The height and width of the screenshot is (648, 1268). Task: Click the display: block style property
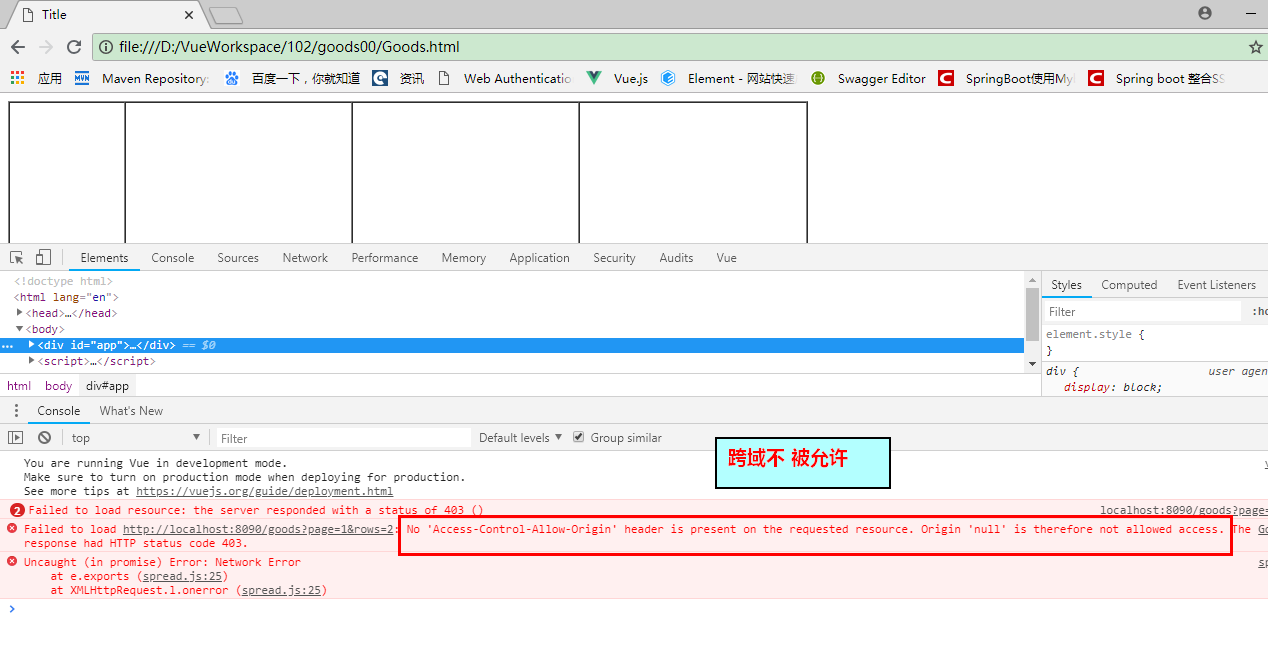coord(1113,387)
